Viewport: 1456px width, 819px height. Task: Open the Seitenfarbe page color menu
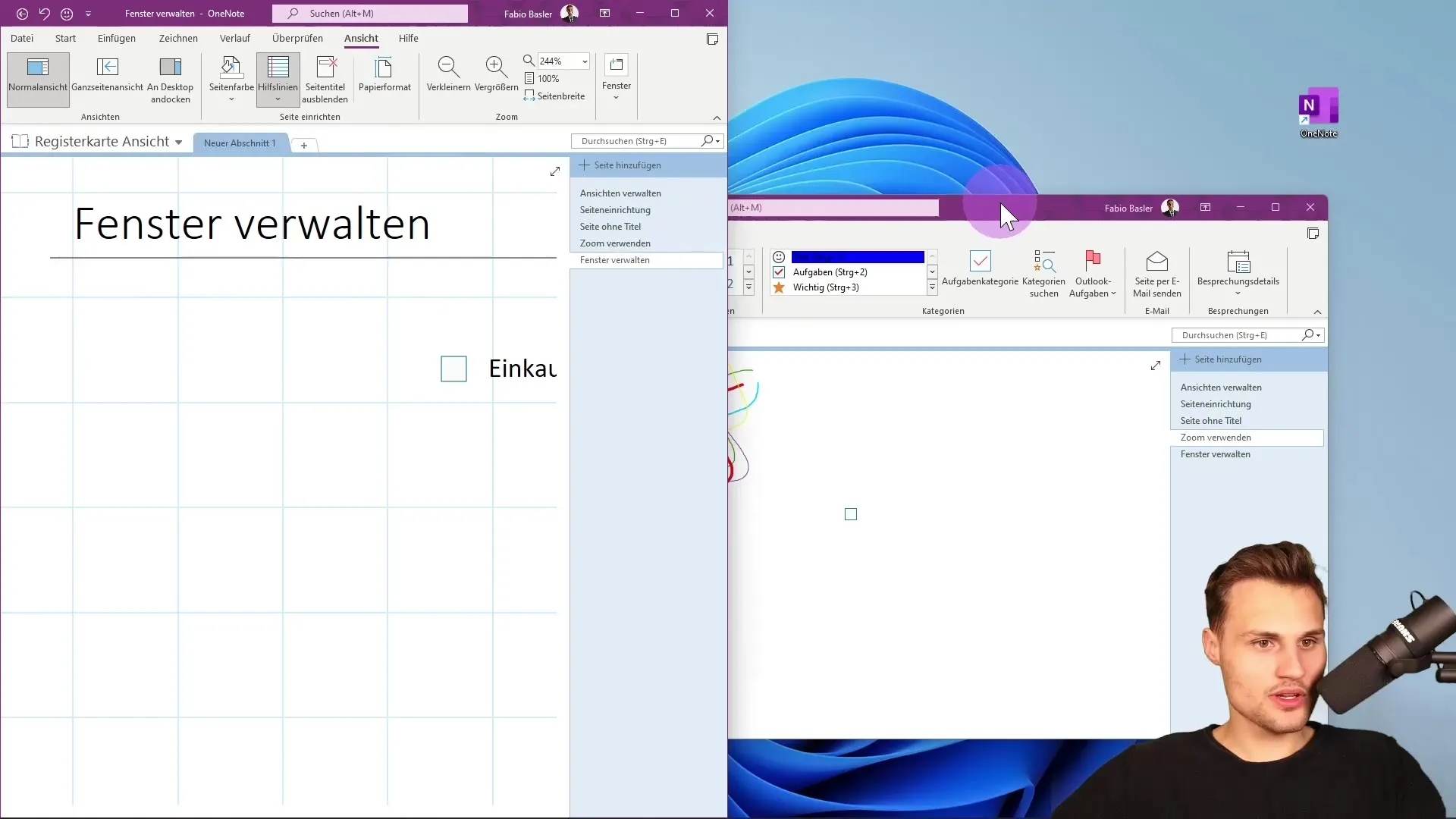(x=231, y=79)
